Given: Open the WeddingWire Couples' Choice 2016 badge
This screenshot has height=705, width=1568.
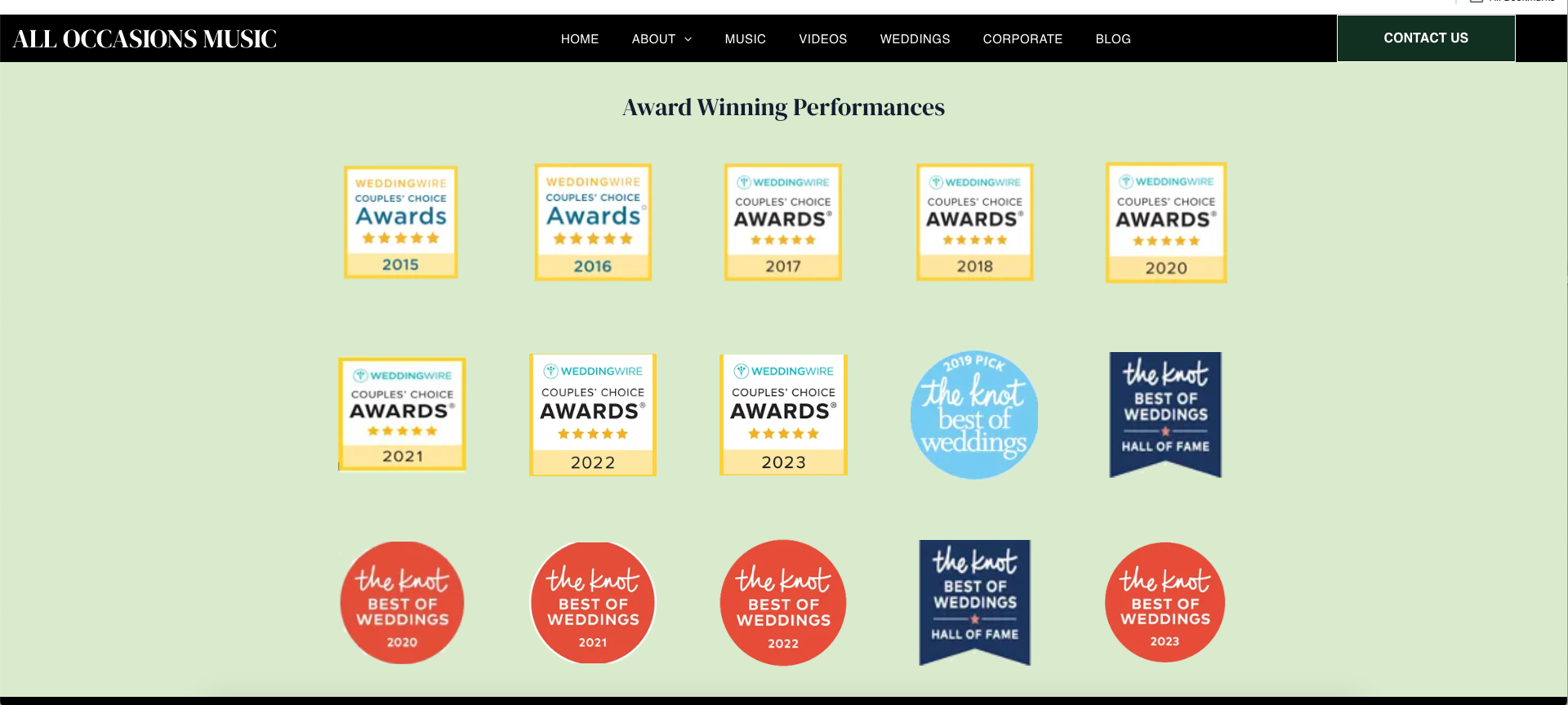Looking at the screenshot, I should click(593, 222).
